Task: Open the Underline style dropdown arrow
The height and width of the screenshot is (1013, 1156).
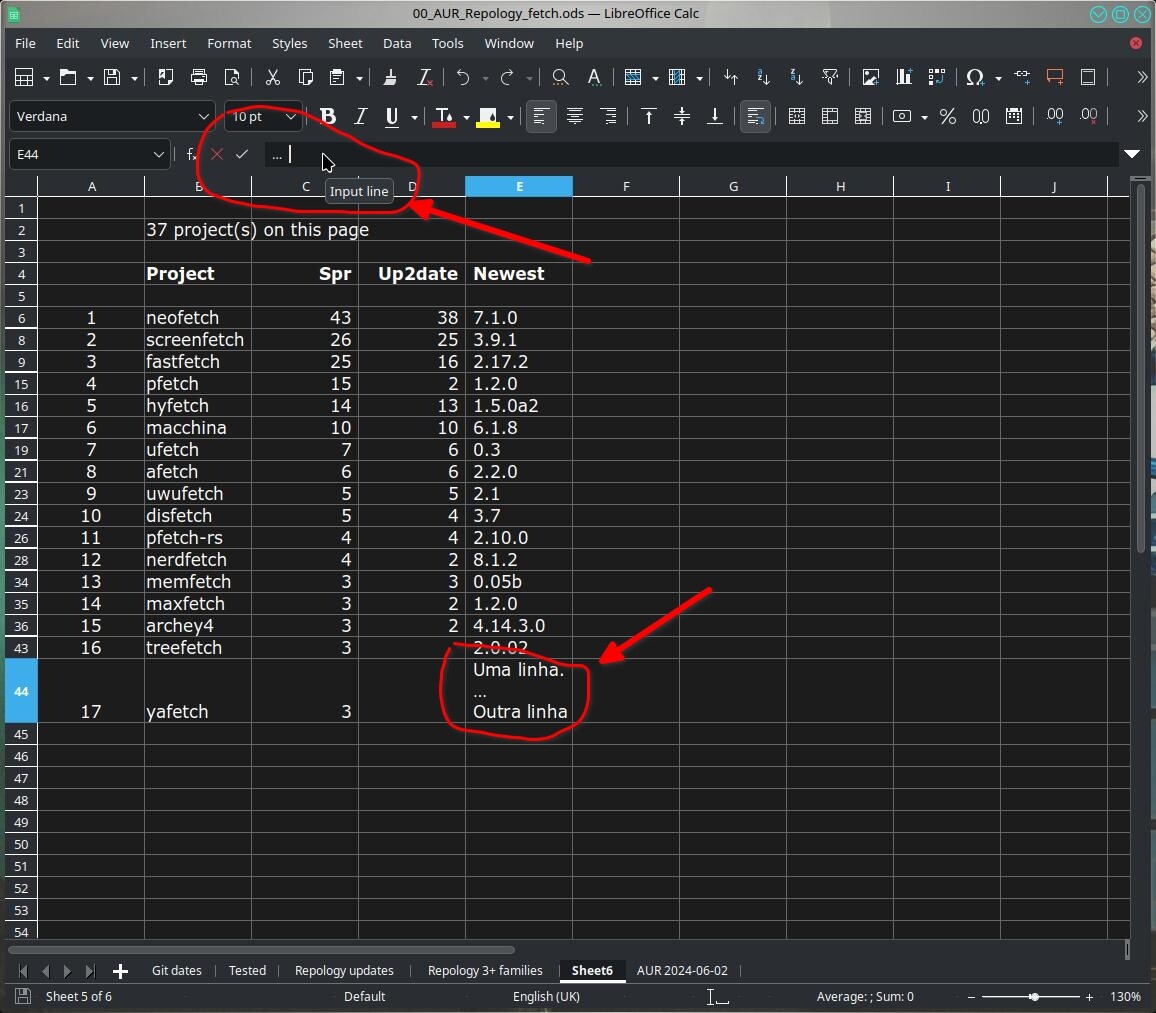Action: [414, 117]
